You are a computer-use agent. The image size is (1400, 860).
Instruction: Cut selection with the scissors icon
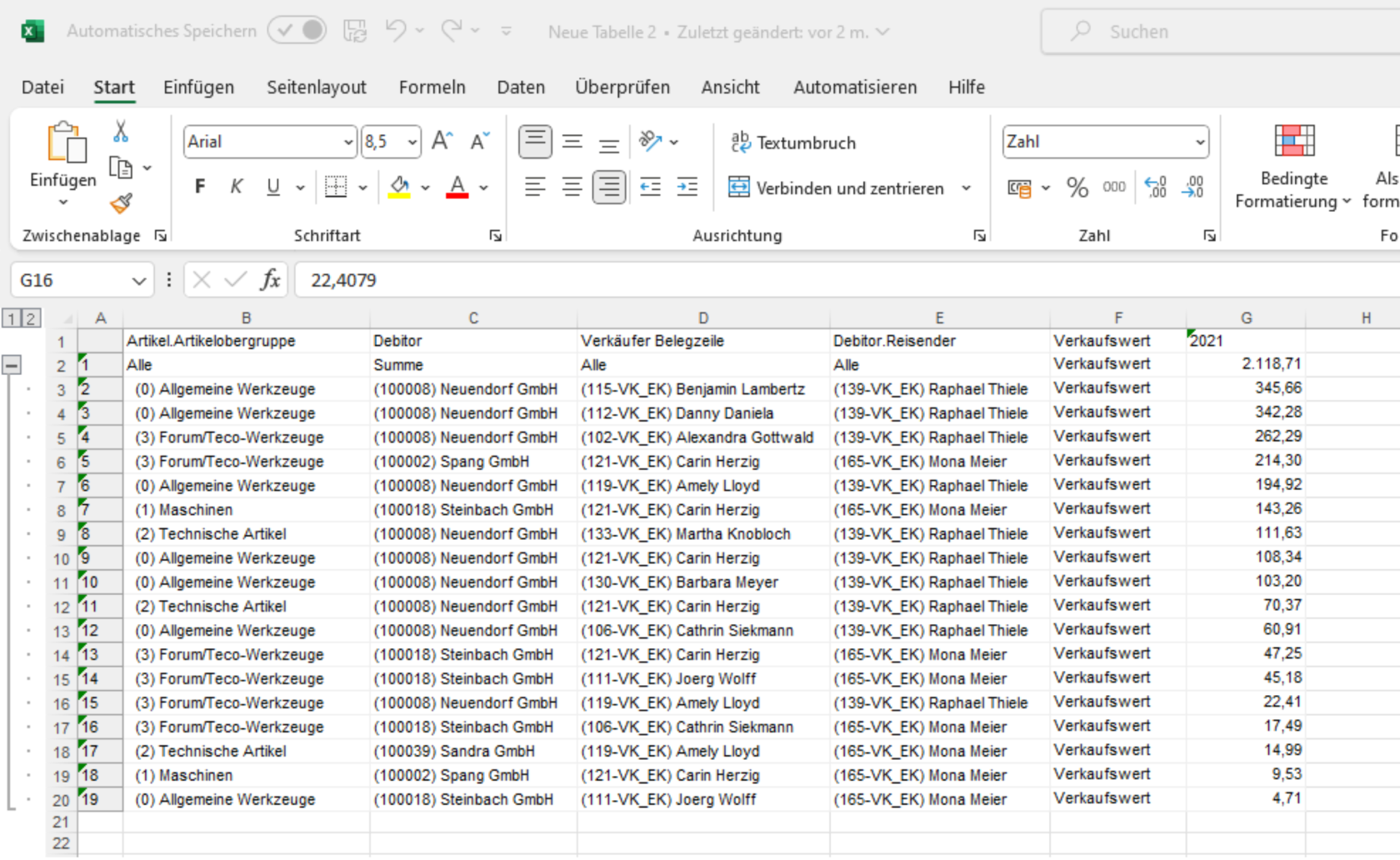tap(121, 132)
